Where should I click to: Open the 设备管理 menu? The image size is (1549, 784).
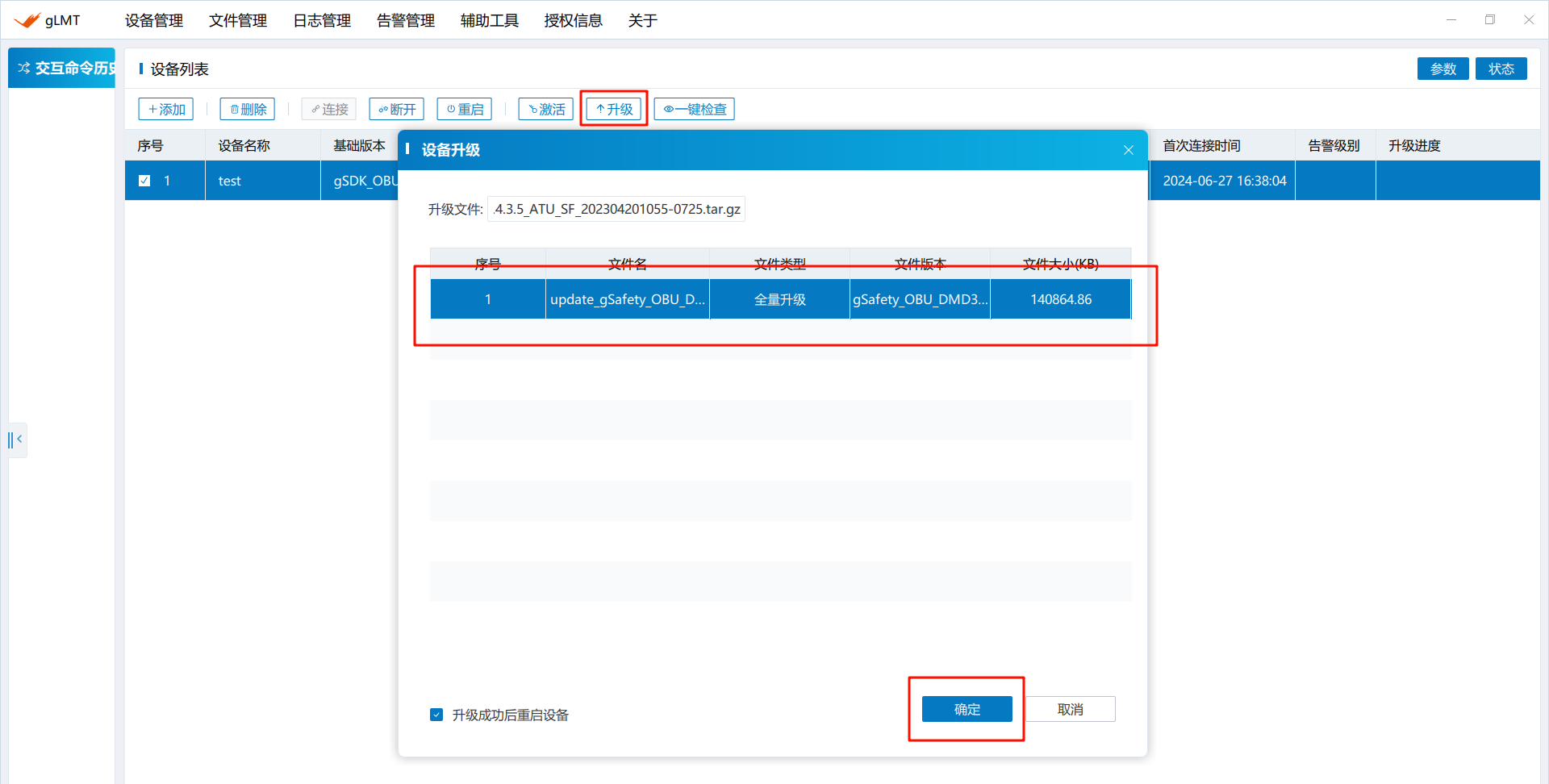[153, 20]
